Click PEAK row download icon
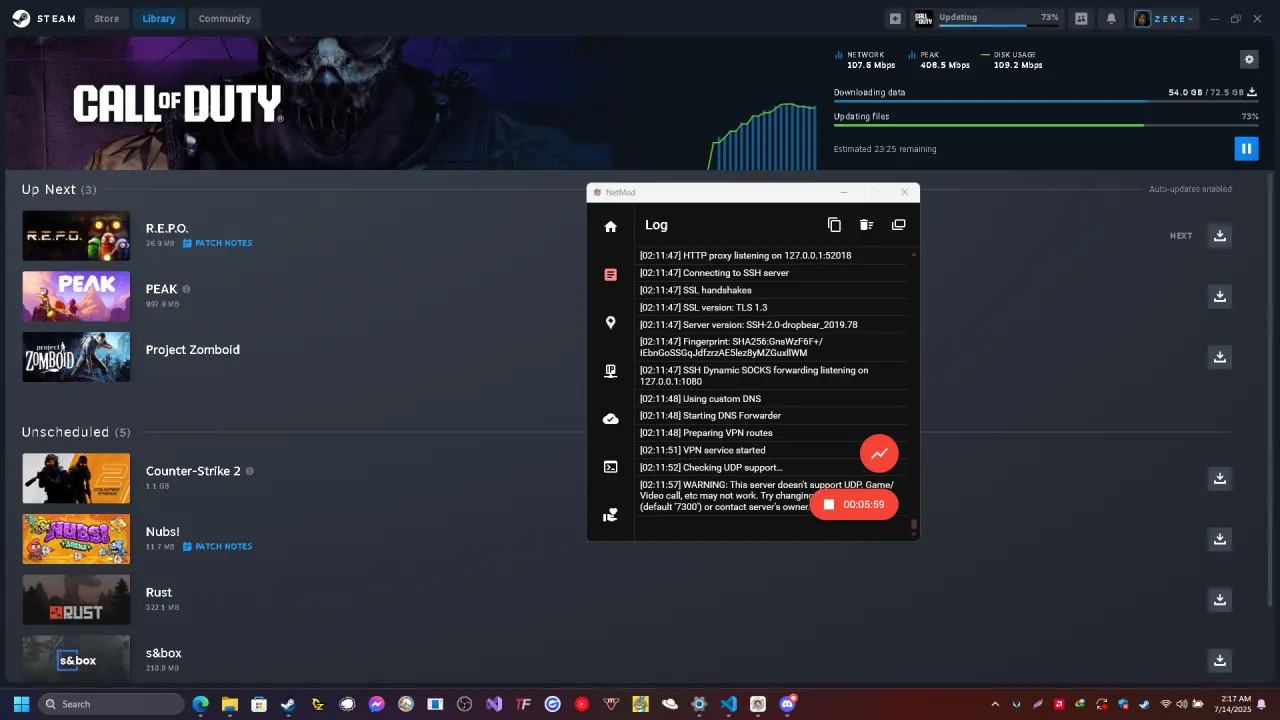The height and width of the screenshot is (720, 1280). 1219,296
